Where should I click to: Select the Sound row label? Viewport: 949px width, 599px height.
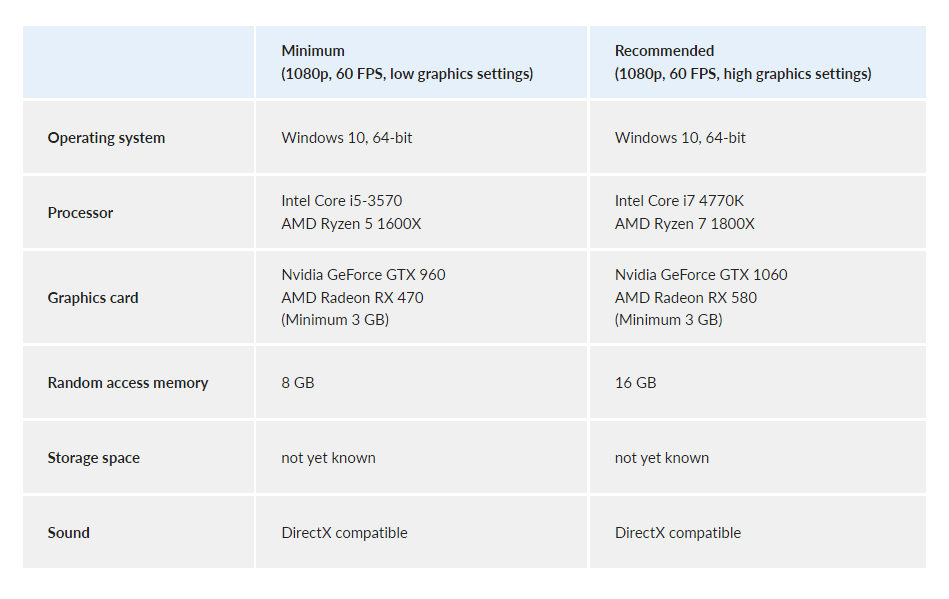pyautogui.click(x=68, y=532)
